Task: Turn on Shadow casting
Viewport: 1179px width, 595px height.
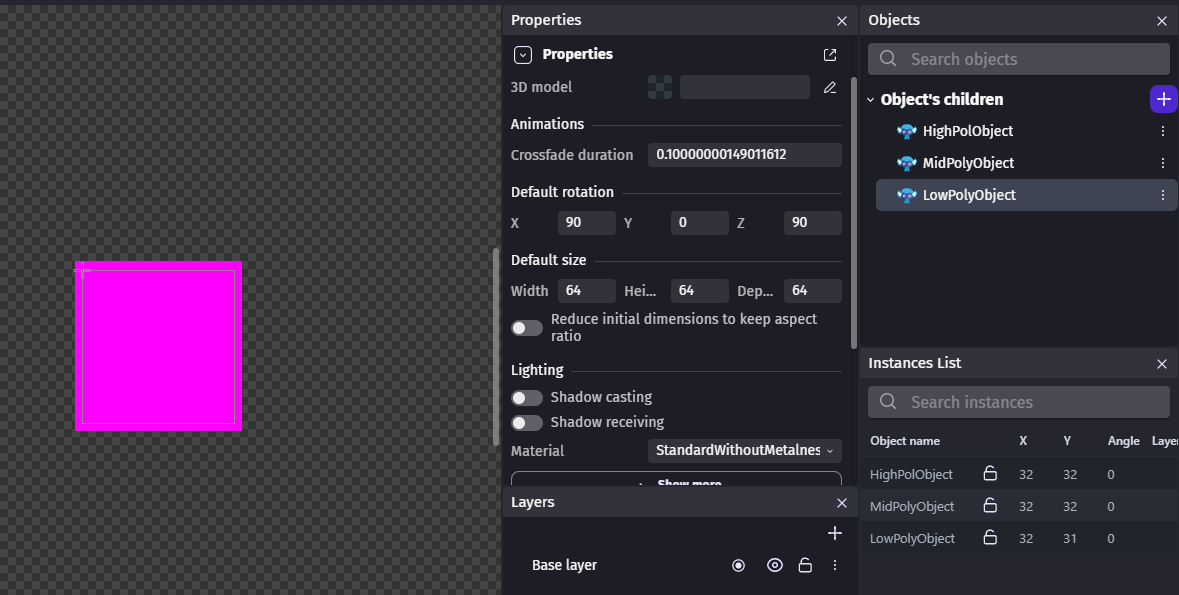Action: point(527,397)
